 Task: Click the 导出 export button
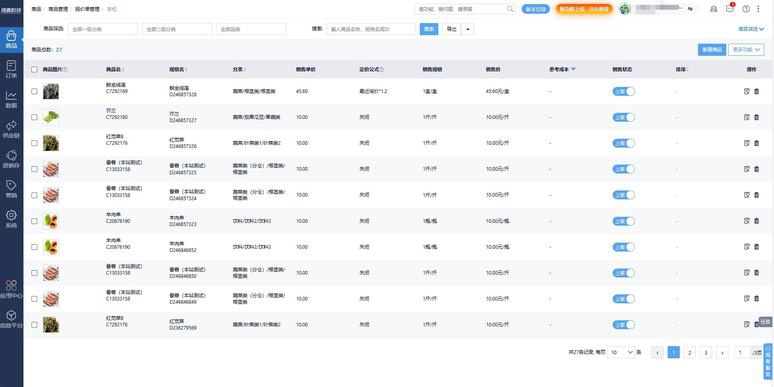coord(452,29)
